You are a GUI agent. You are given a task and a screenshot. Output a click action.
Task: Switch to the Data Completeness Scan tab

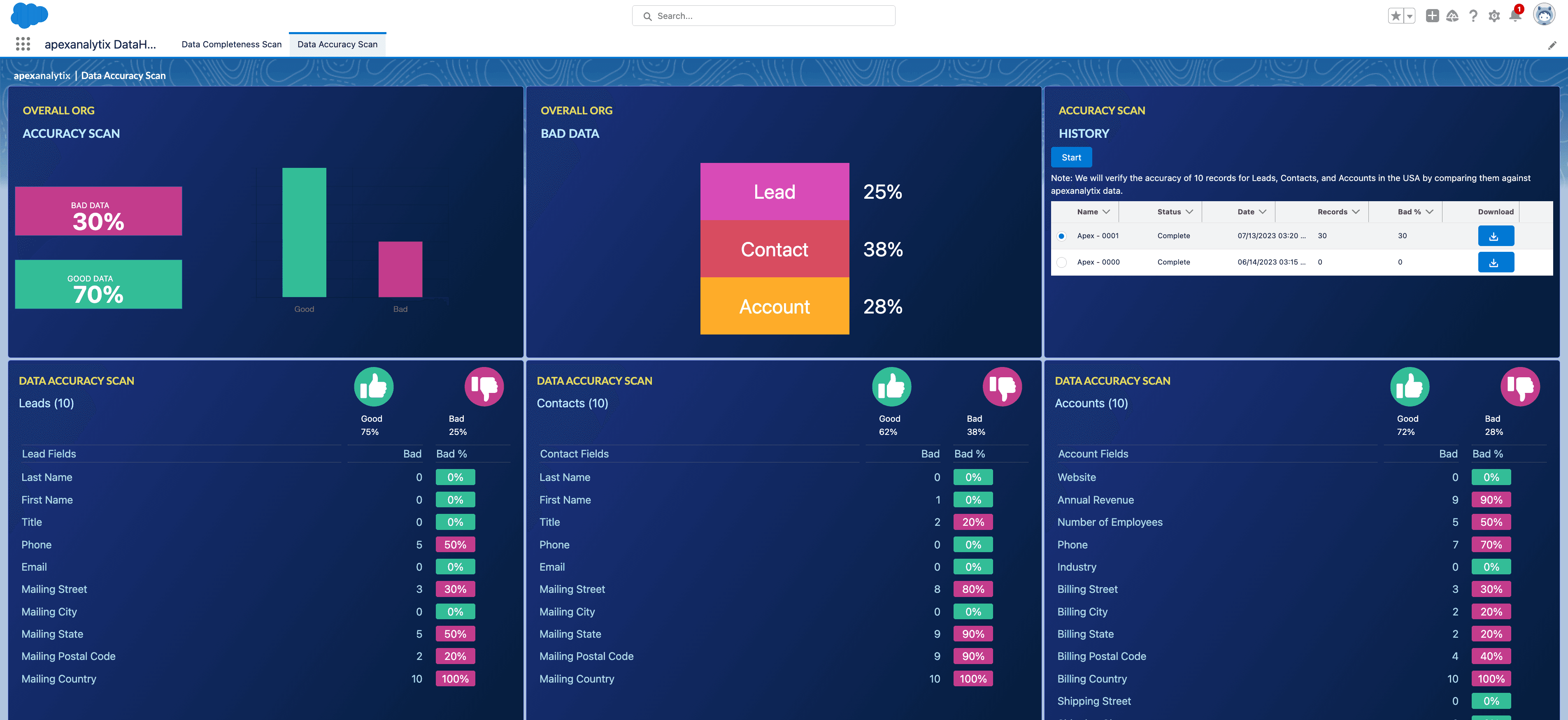[x=231, y=44]
